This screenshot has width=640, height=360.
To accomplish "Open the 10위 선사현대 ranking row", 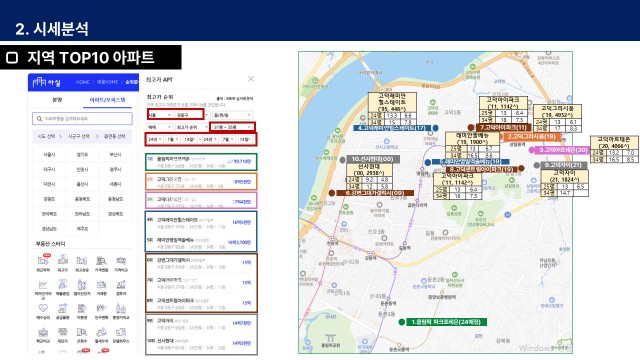I will point(201,344).
